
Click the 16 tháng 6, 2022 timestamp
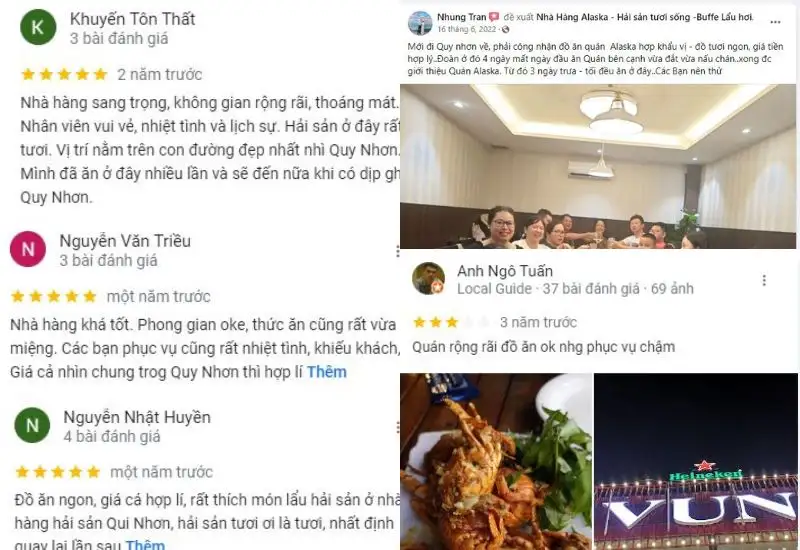click(466, 30)
